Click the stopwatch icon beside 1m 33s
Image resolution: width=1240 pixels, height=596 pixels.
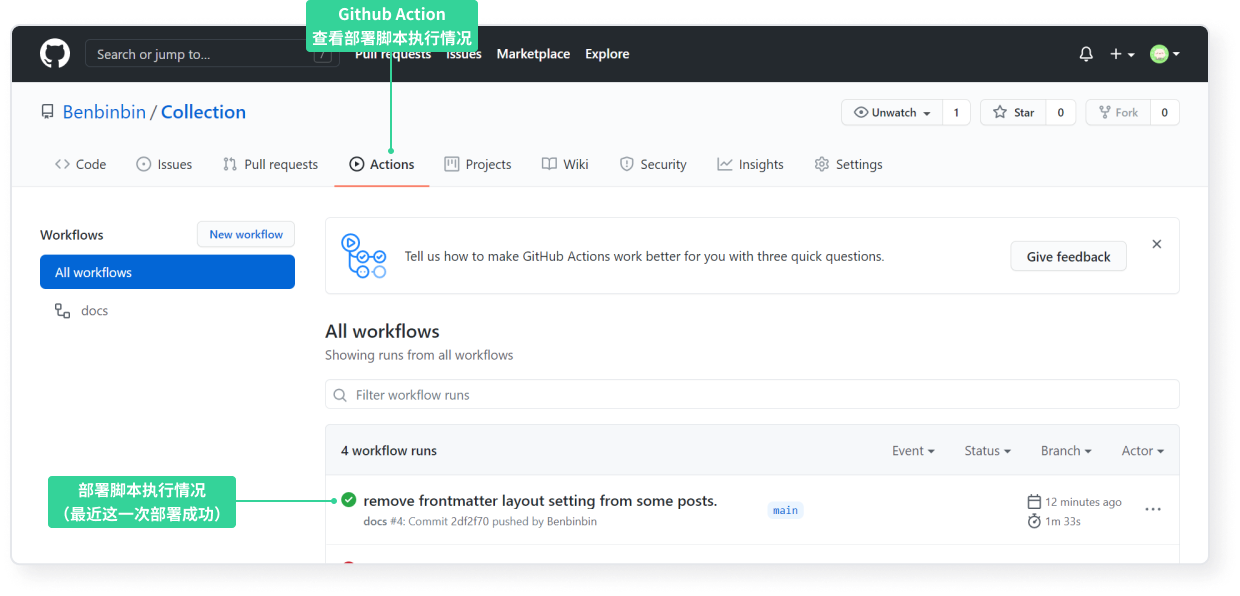1034,521
